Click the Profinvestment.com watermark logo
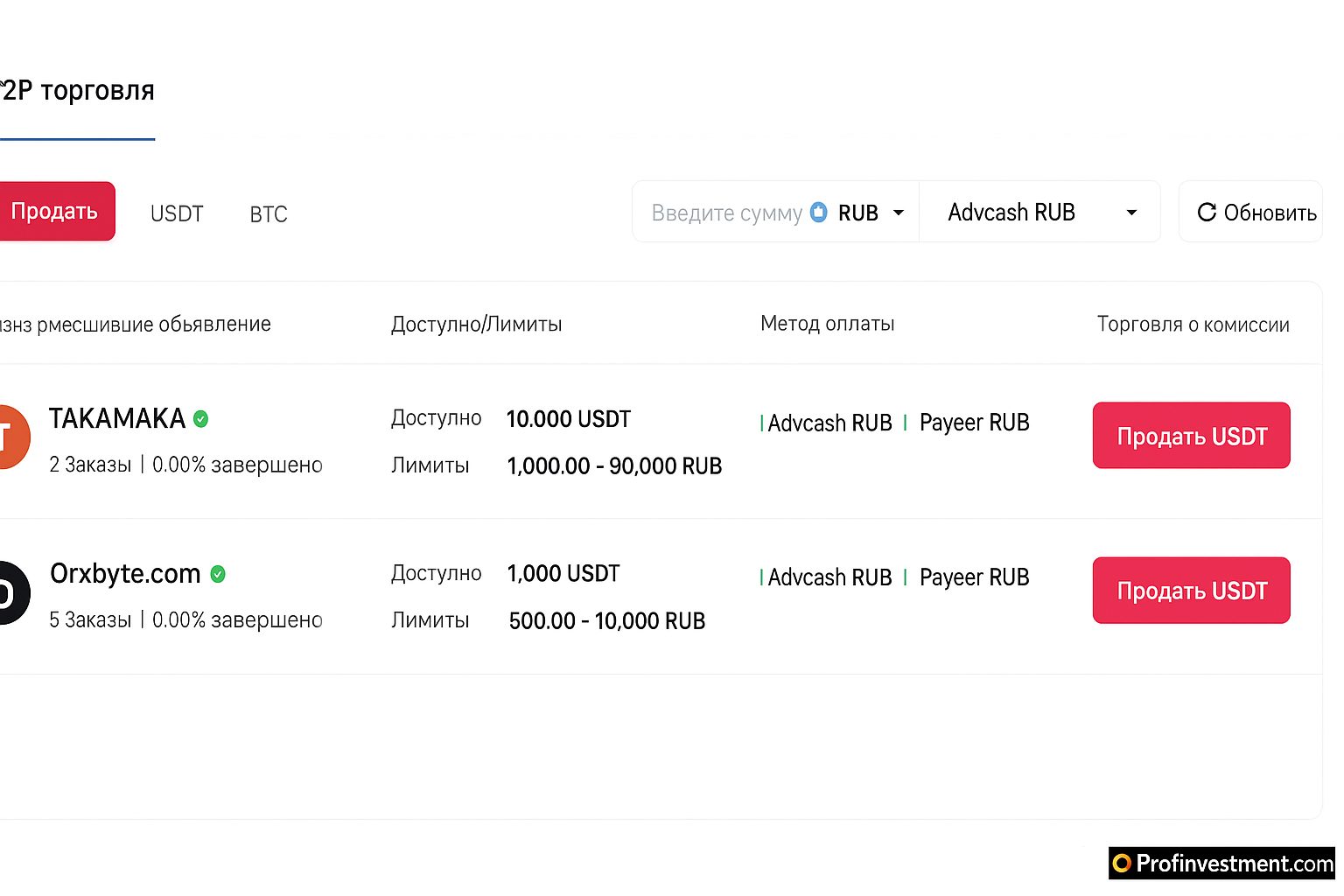 tap(1222, 864)
